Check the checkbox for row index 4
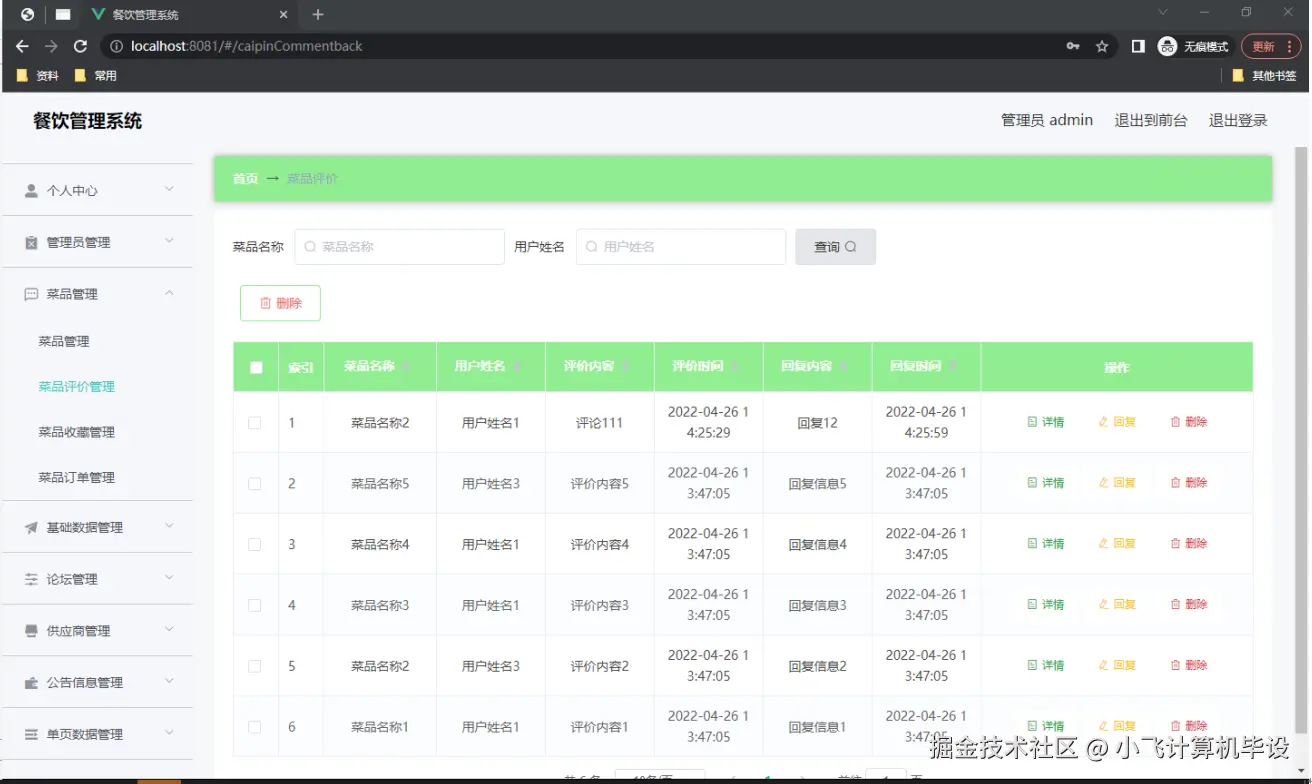The height and width of the screenshot is (784, 1312). [254, 606]
